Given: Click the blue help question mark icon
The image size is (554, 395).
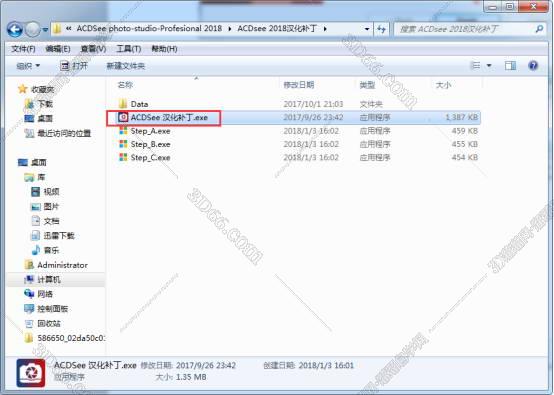Looking at the screenshot, I should click(533, 65).
